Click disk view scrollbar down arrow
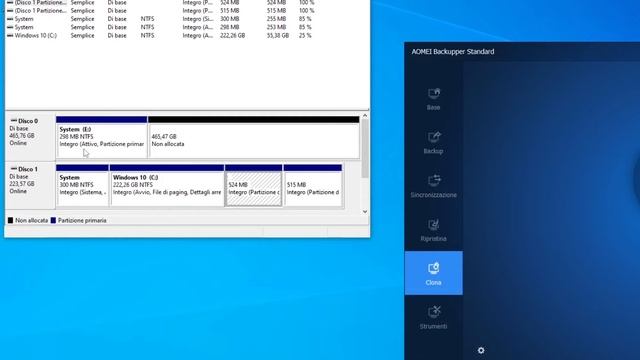This screenshot has height=360, width=640. [365, 211]
